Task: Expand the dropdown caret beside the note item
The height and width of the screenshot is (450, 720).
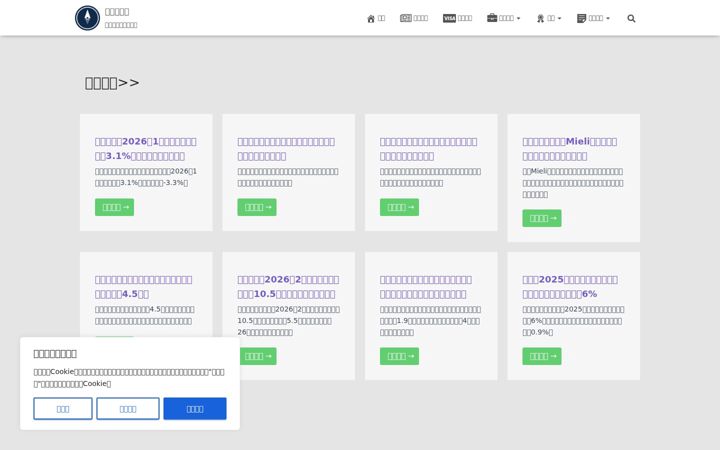Action: point(608,18)
